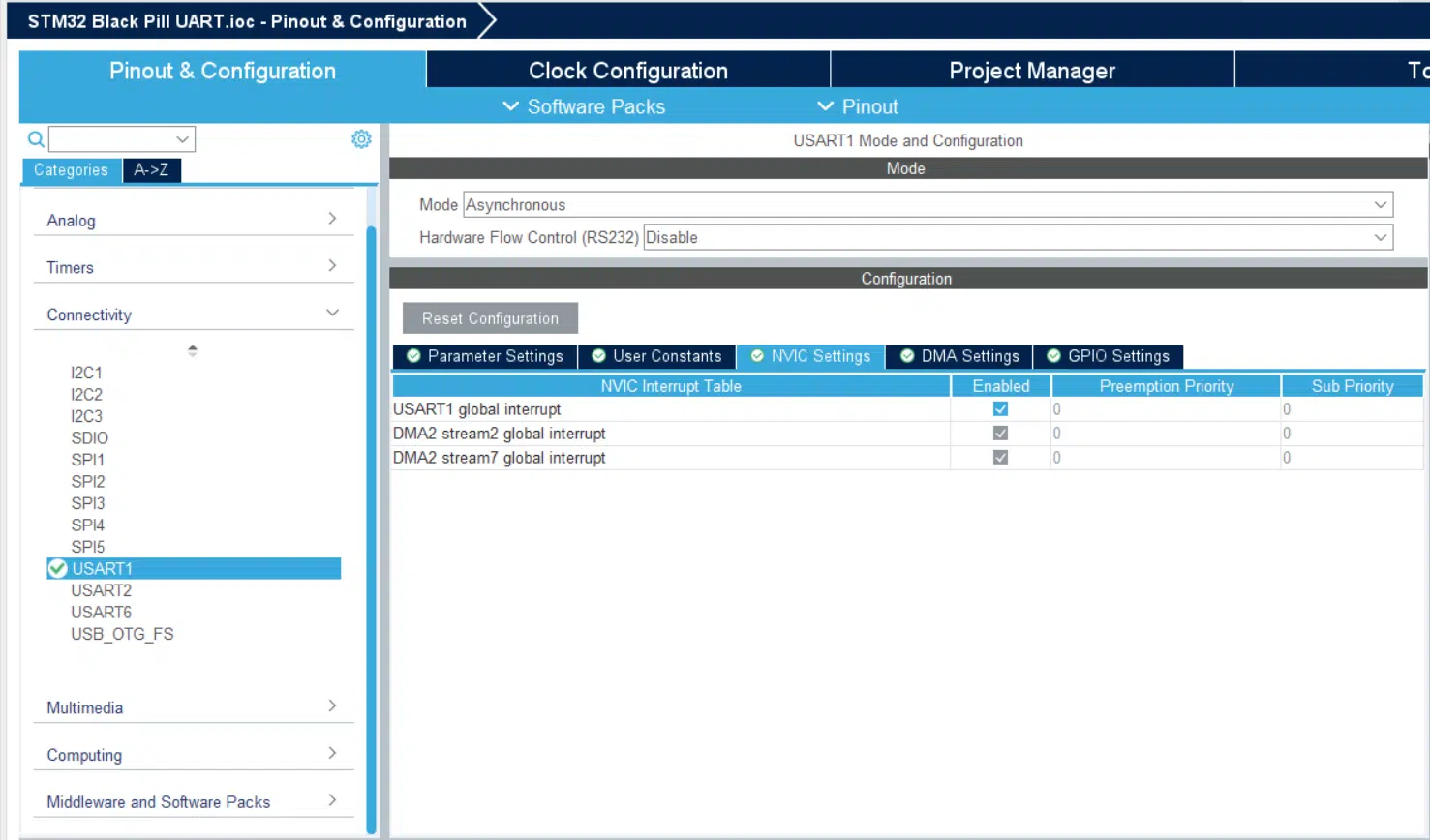Open the Parameter Settings tab
The height and width of the screenshot is (840, 1430).
[485, 356]
